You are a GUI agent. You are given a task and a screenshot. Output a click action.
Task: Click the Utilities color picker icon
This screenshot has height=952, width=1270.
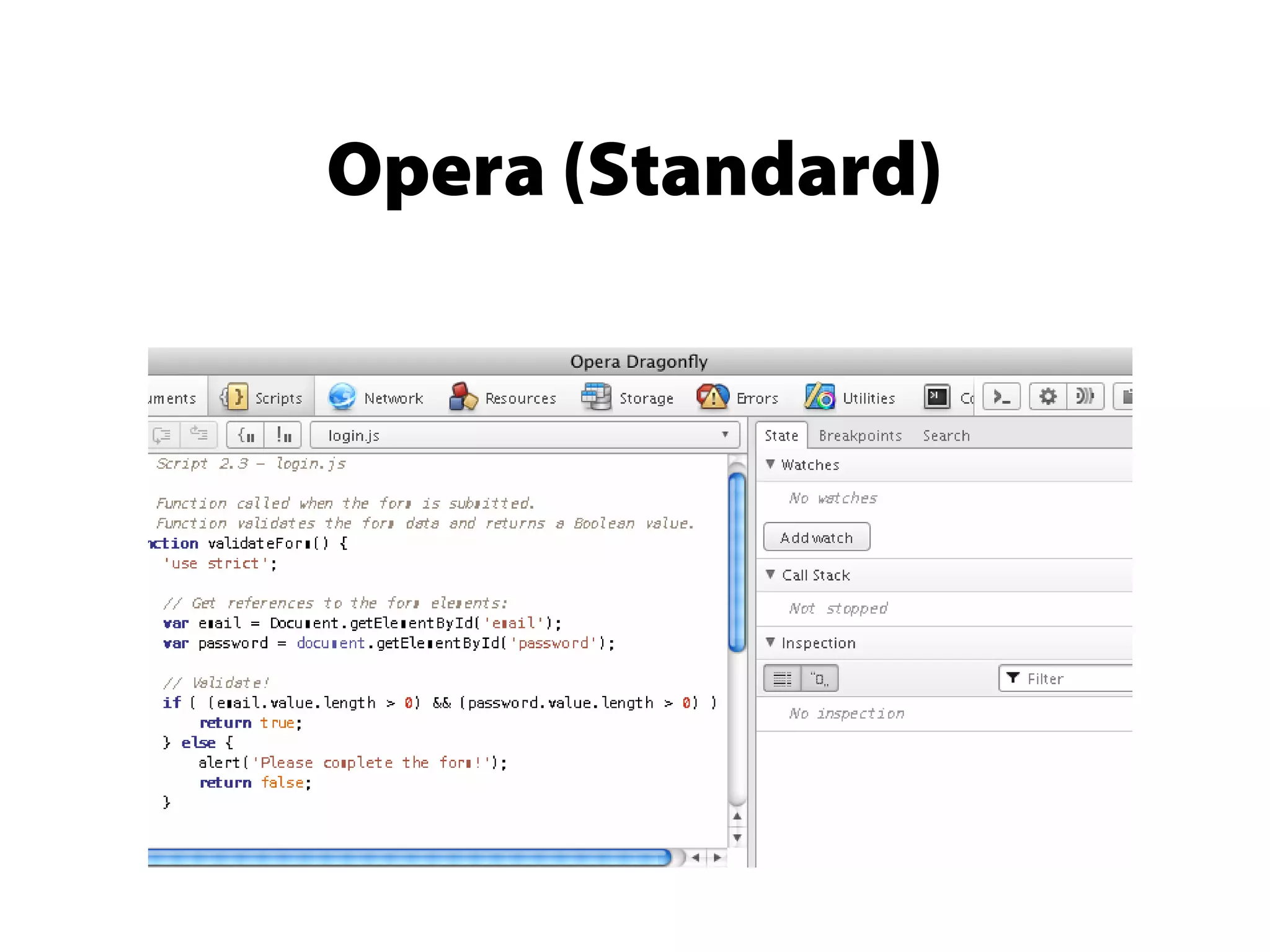point(819,397)
